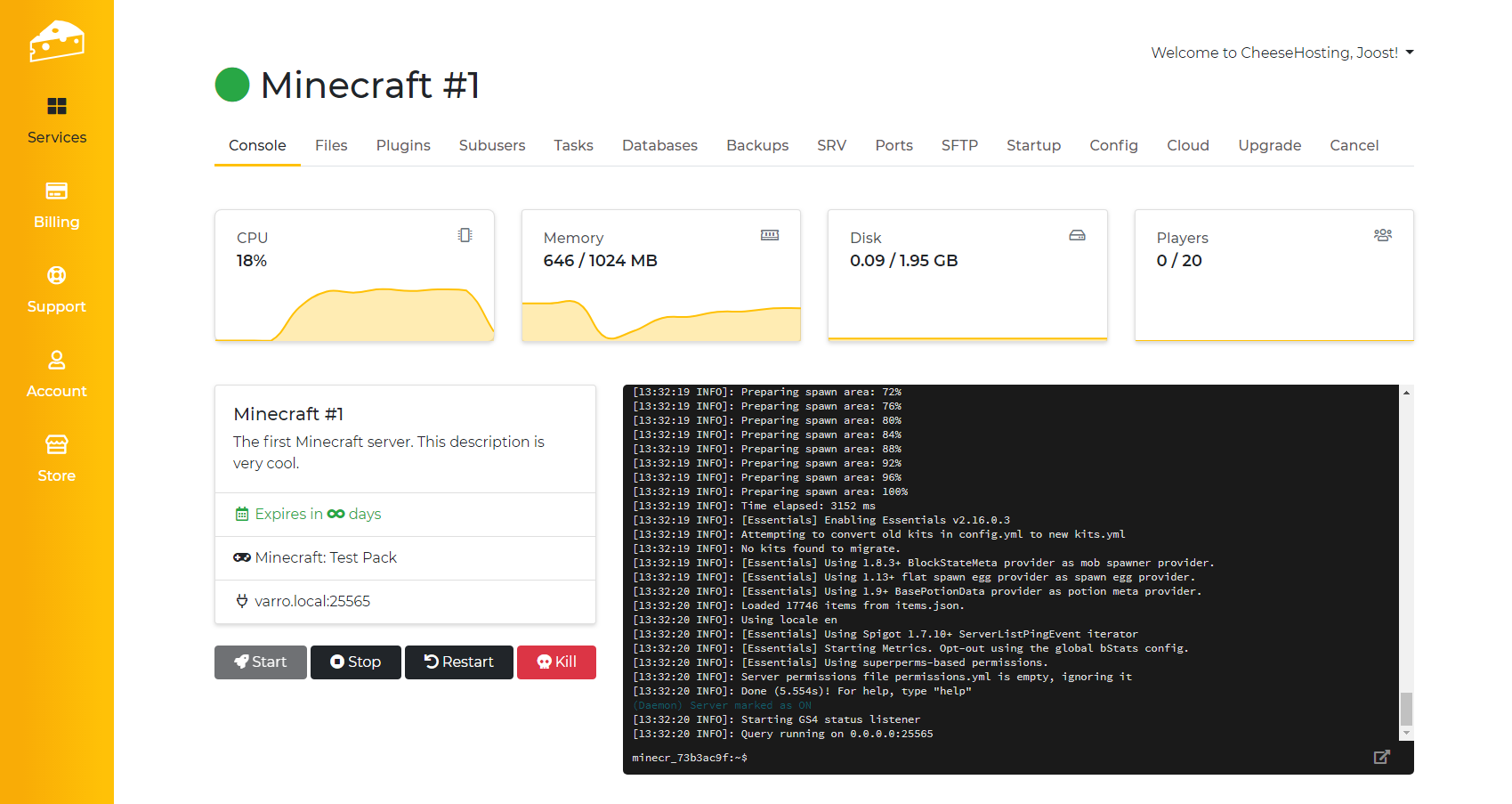Pop out the console in new window
The height and width of the screenshot is (804, 1512).
point(1381,757)
